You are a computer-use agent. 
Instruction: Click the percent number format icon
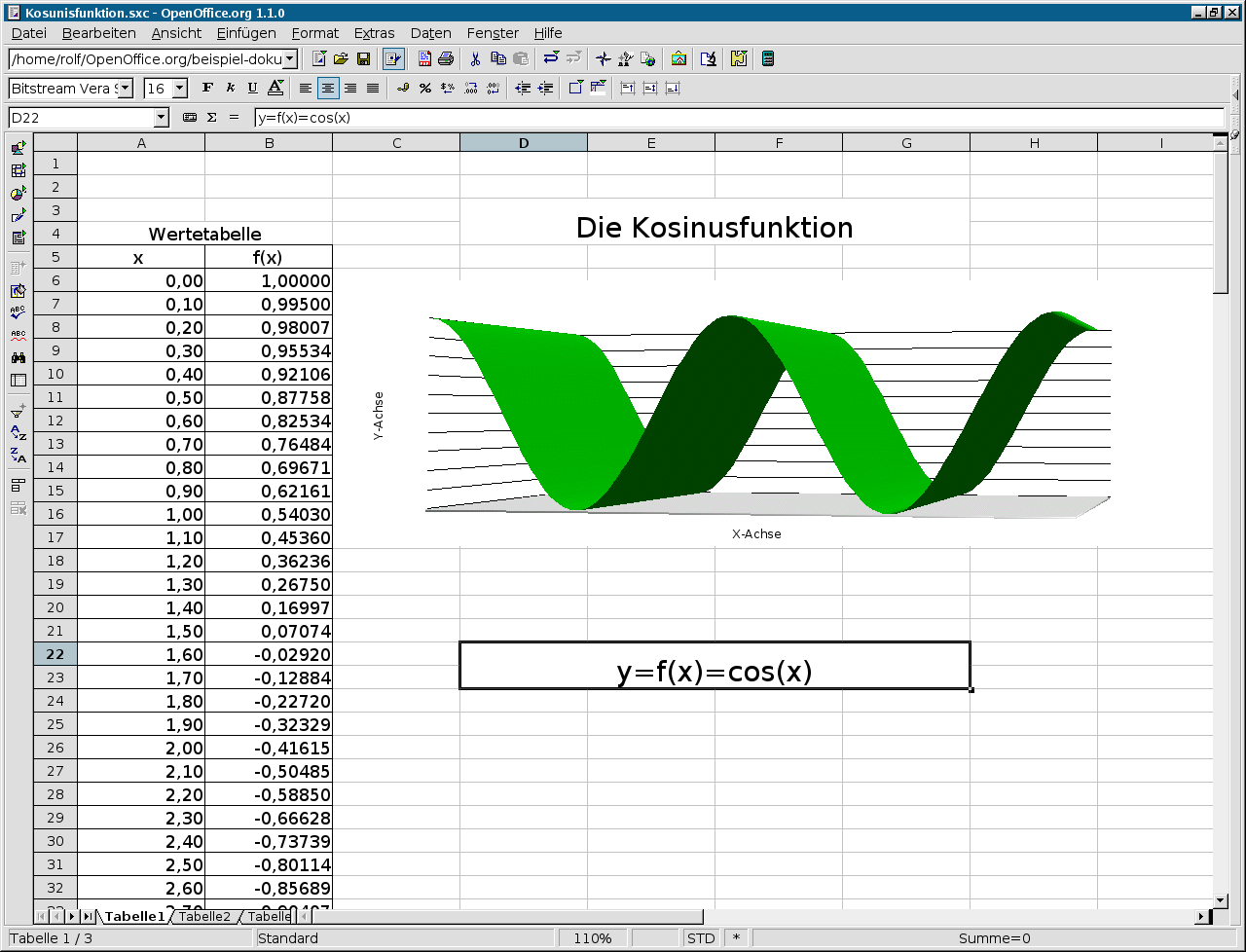pos(425,89)
